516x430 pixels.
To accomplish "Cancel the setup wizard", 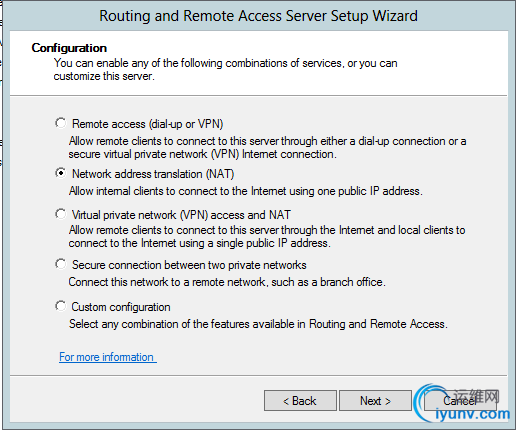I will coord(460,401).
